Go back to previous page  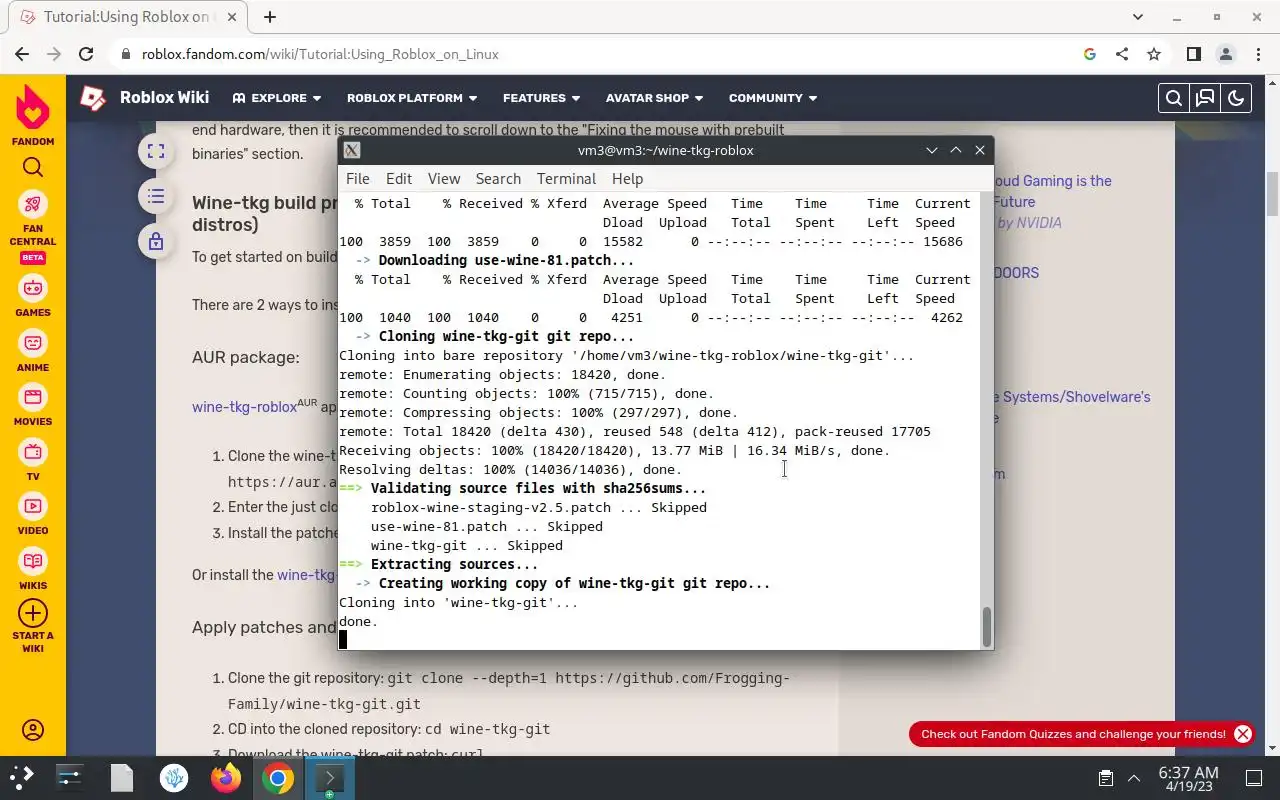tap(22, 54)
